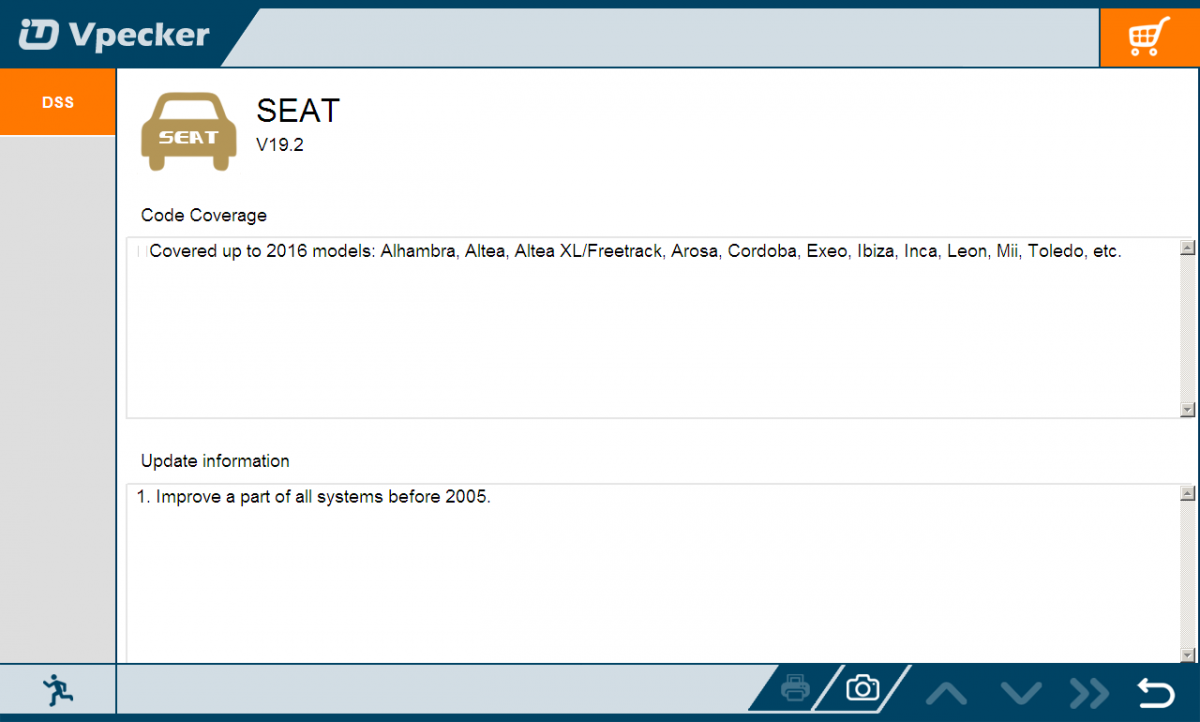1200x722 pixels.
Task: Click the down chevron in bottom bar
Action: pyautogui.click(x=1021, y=692)
